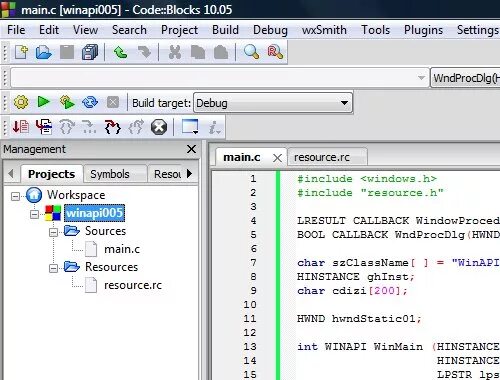Click the Paste icon

click(221, 52)
